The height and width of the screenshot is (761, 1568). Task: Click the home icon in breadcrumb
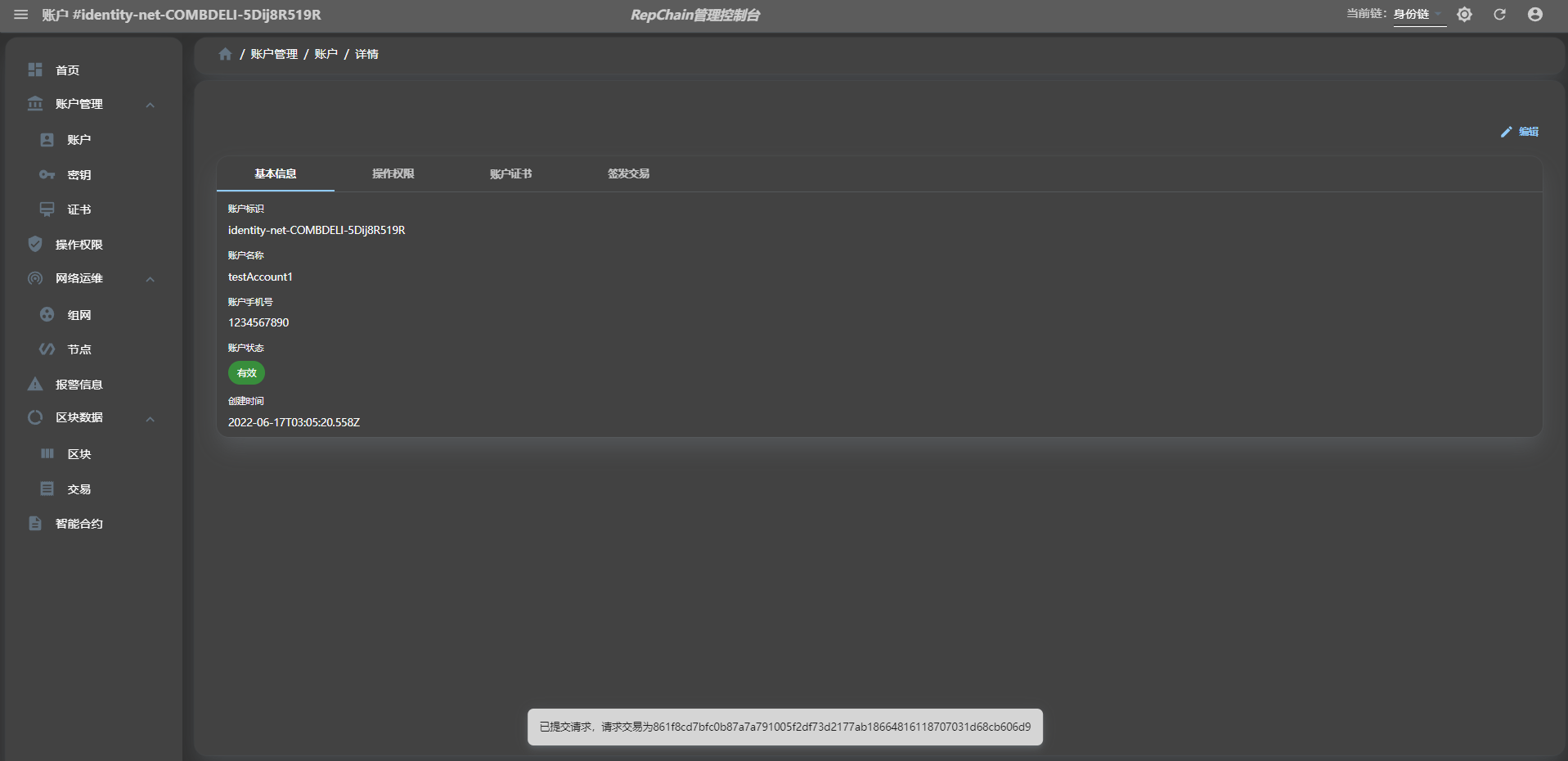[225, 54]
